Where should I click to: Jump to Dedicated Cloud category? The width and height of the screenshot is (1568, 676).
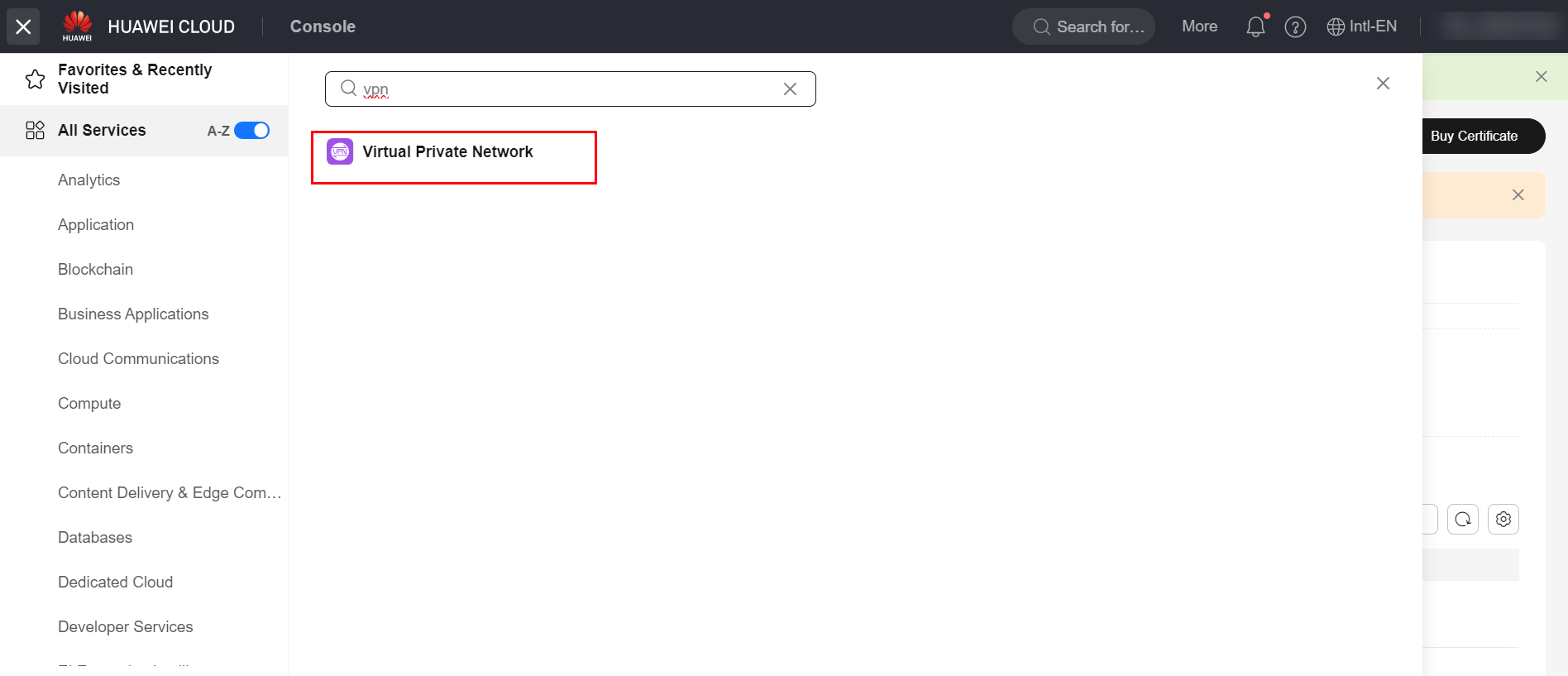(x=115, y=582)
